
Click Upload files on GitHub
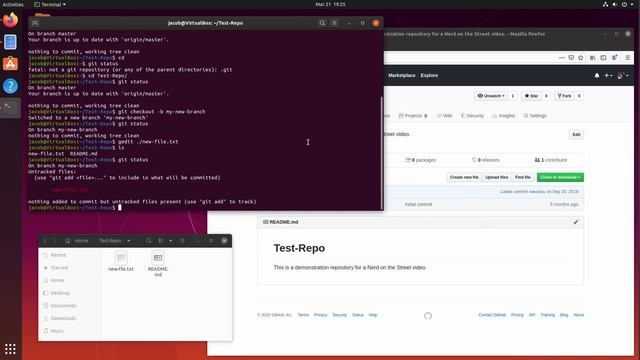point(497,177)
